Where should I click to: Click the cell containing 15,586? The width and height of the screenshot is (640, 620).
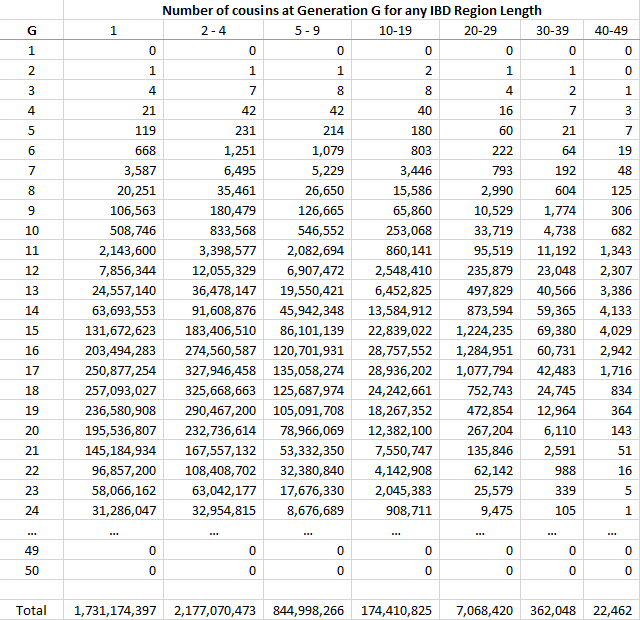point(396,190)
